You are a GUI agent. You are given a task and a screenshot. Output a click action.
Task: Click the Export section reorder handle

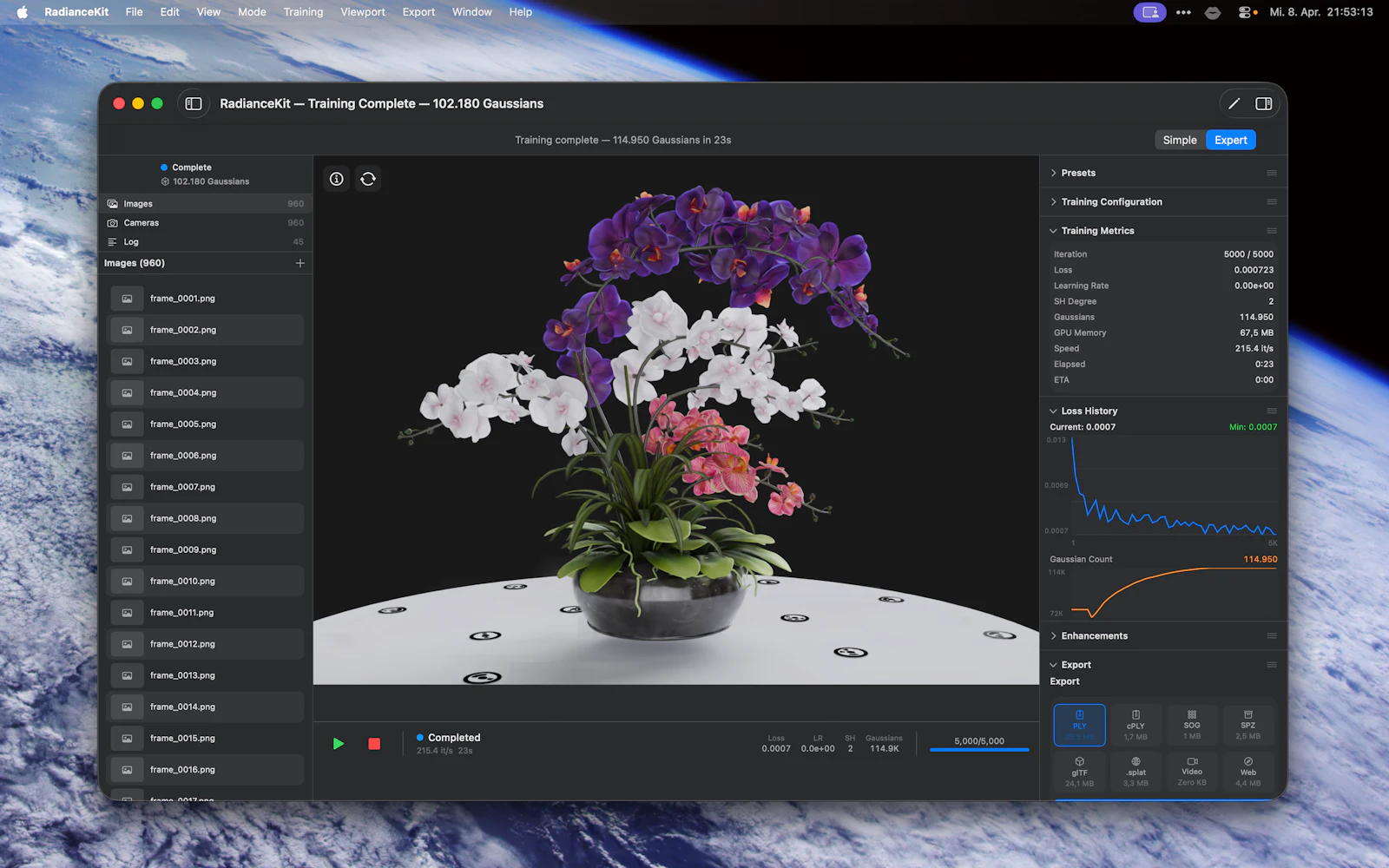[1271, 665]
